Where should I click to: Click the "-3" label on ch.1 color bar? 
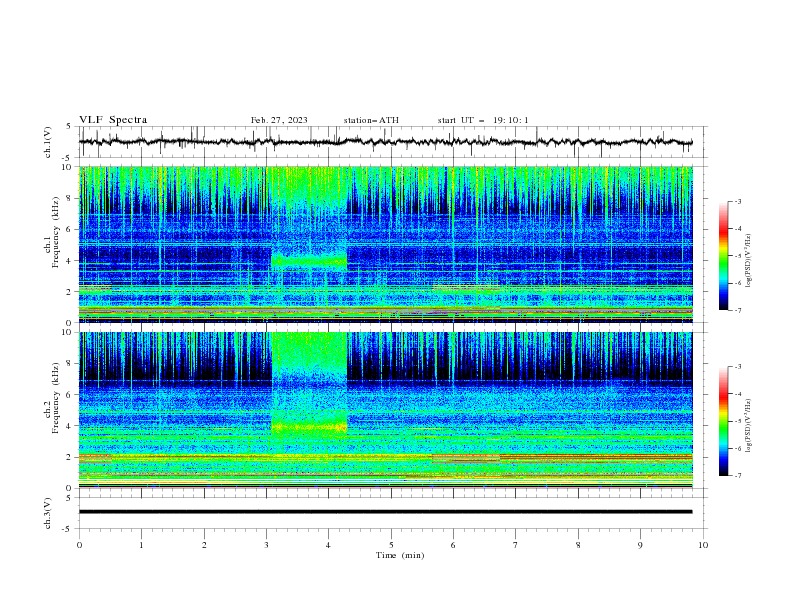[738, 201]
